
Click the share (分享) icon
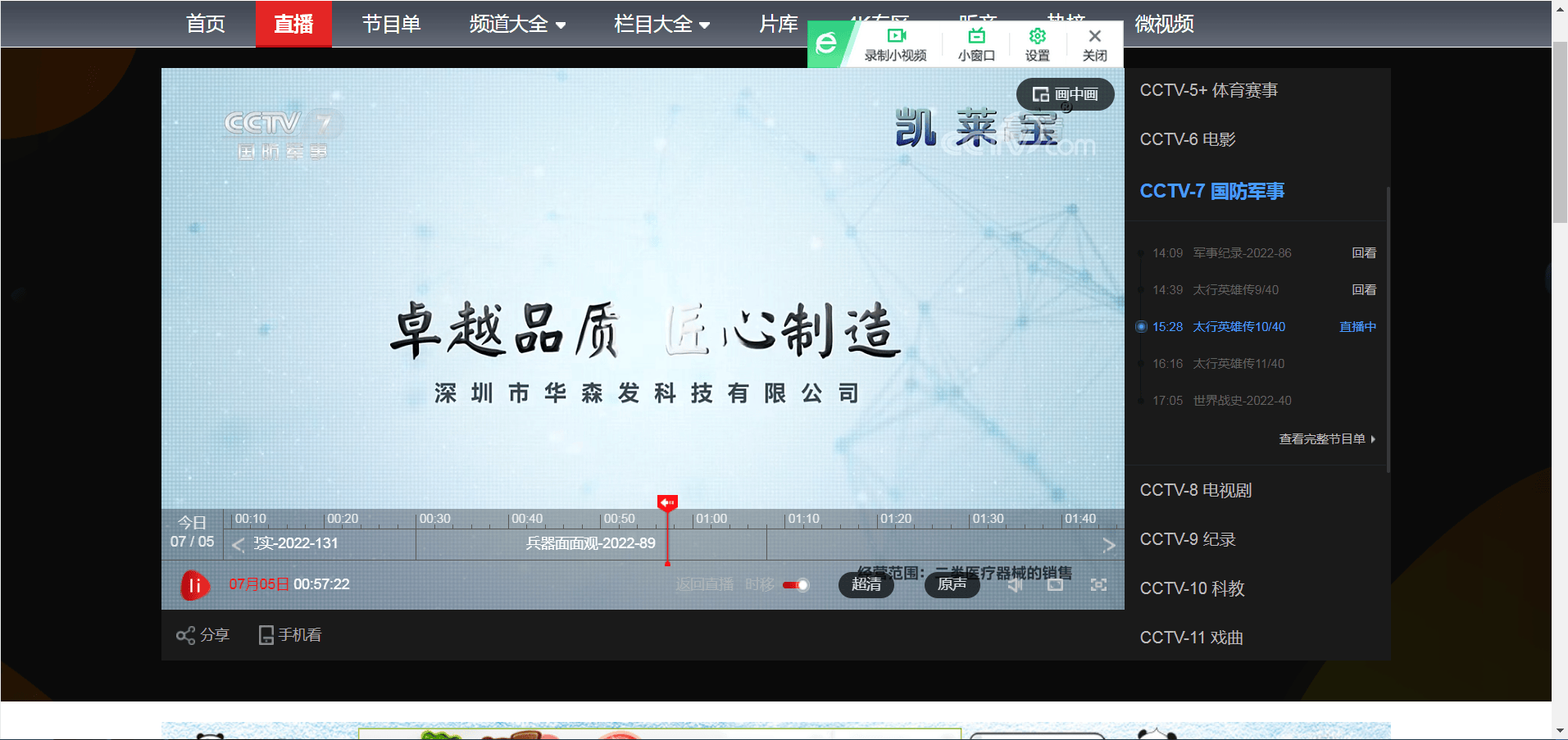(x=185, y=635)
